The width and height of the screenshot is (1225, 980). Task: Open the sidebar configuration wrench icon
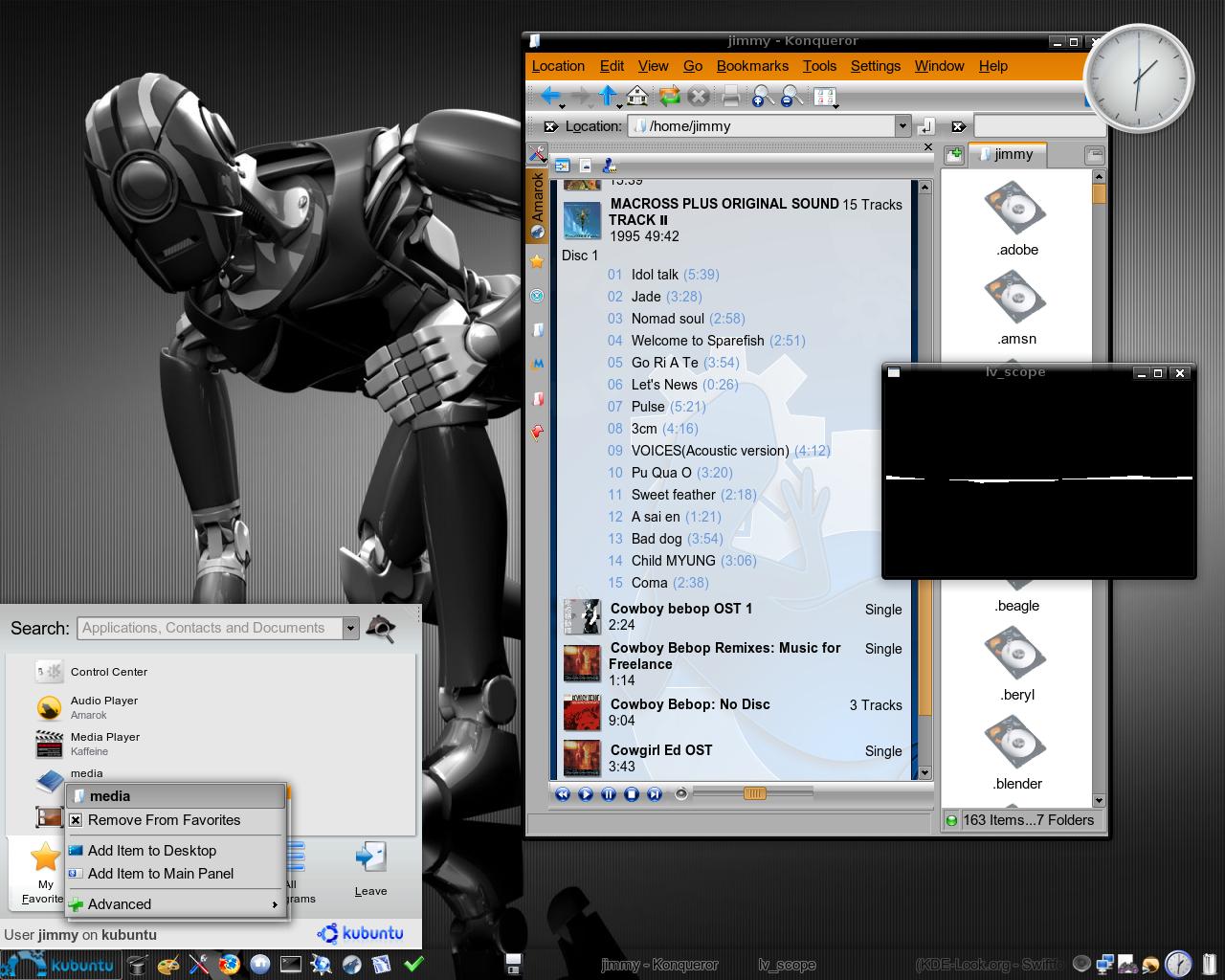pos(537,154)
